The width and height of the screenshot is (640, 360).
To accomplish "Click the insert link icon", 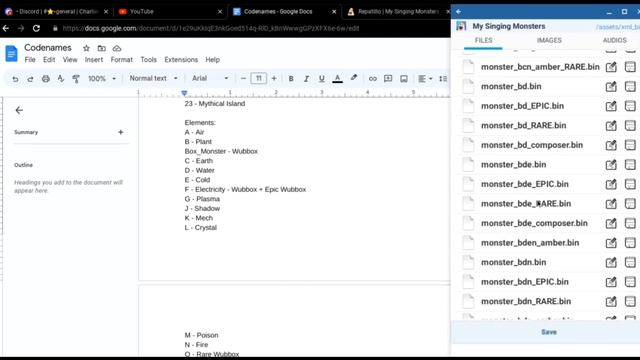I will 373,79.
